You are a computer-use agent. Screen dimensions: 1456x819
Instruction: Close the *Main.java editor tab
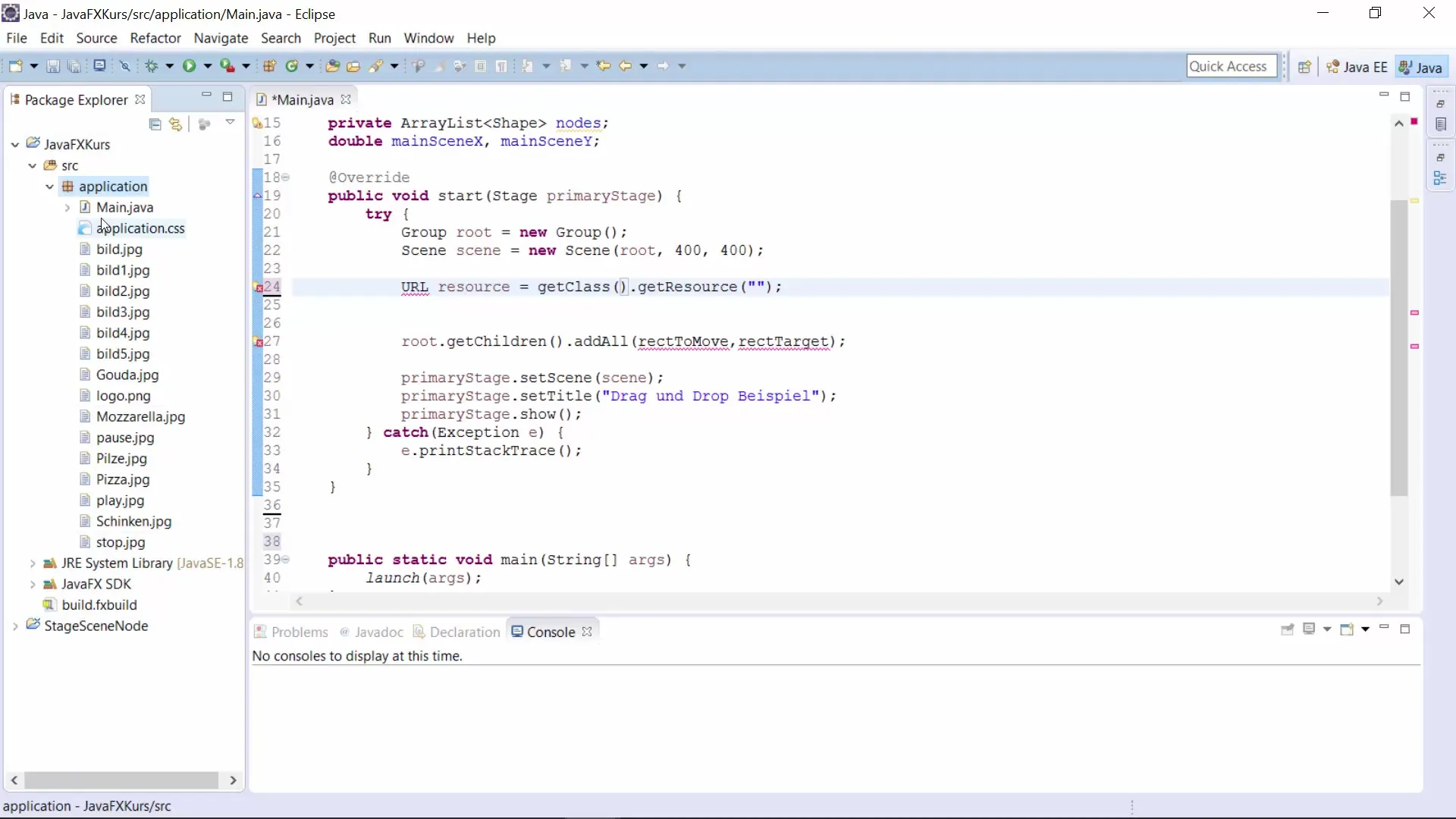346,99
